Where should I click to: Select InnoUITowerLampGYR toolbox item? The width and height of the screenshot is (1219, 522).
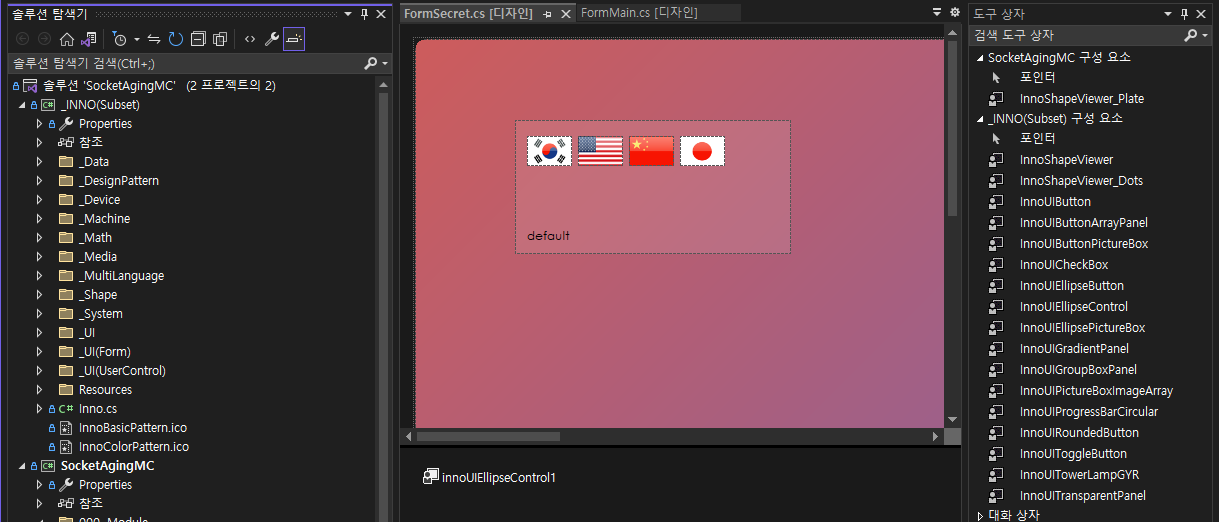[1079, 474]
